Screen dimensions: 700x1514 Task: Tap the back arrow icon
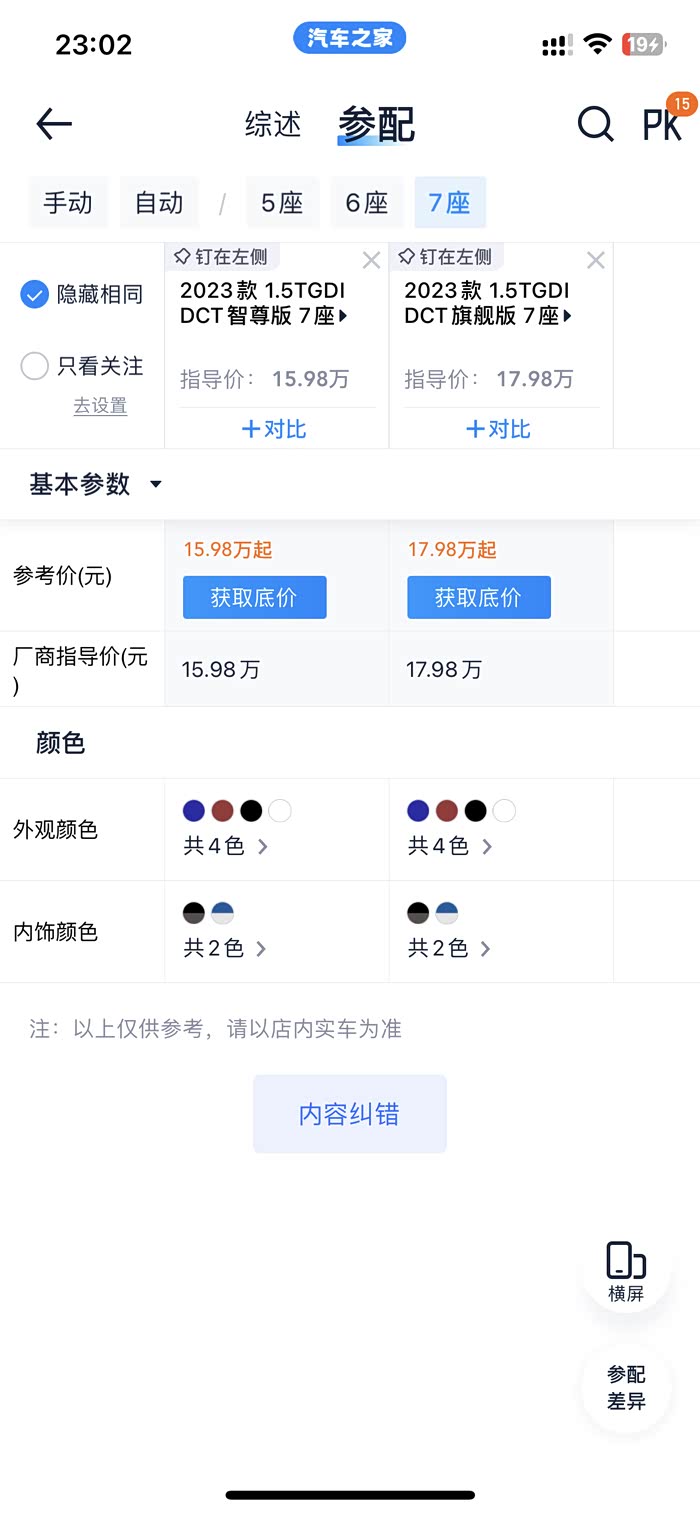[54, 124]
